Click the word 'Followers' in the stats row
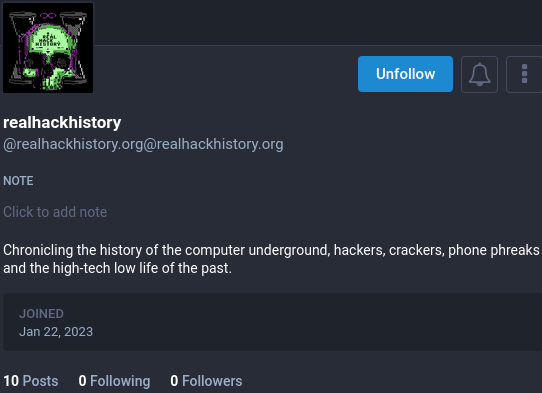The width and height of the screenshot is (542, 393). (x=212, y=381)
